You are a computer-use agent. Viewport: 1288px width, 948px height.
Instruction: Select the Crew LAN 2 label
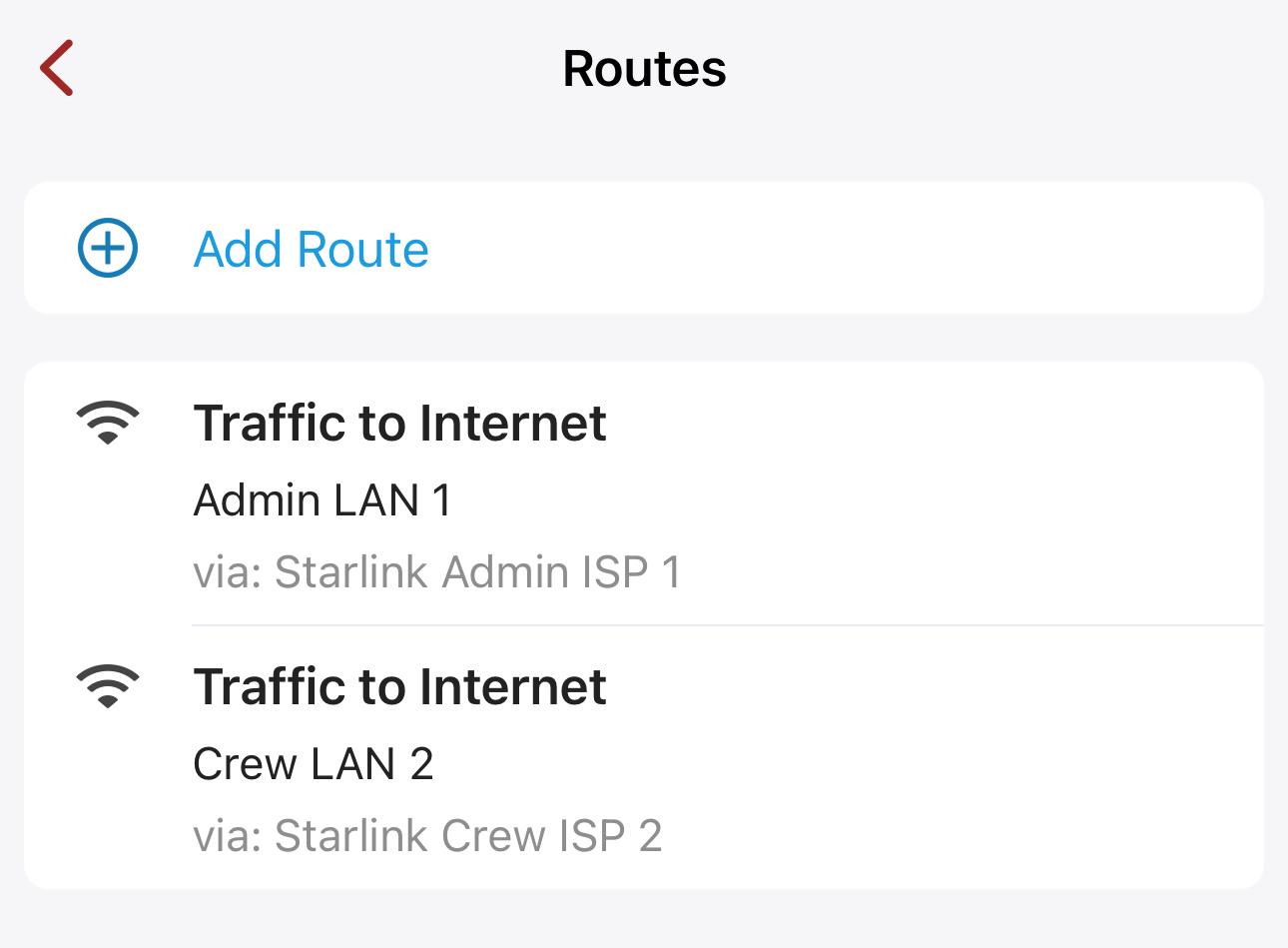[x=313, y=764]
